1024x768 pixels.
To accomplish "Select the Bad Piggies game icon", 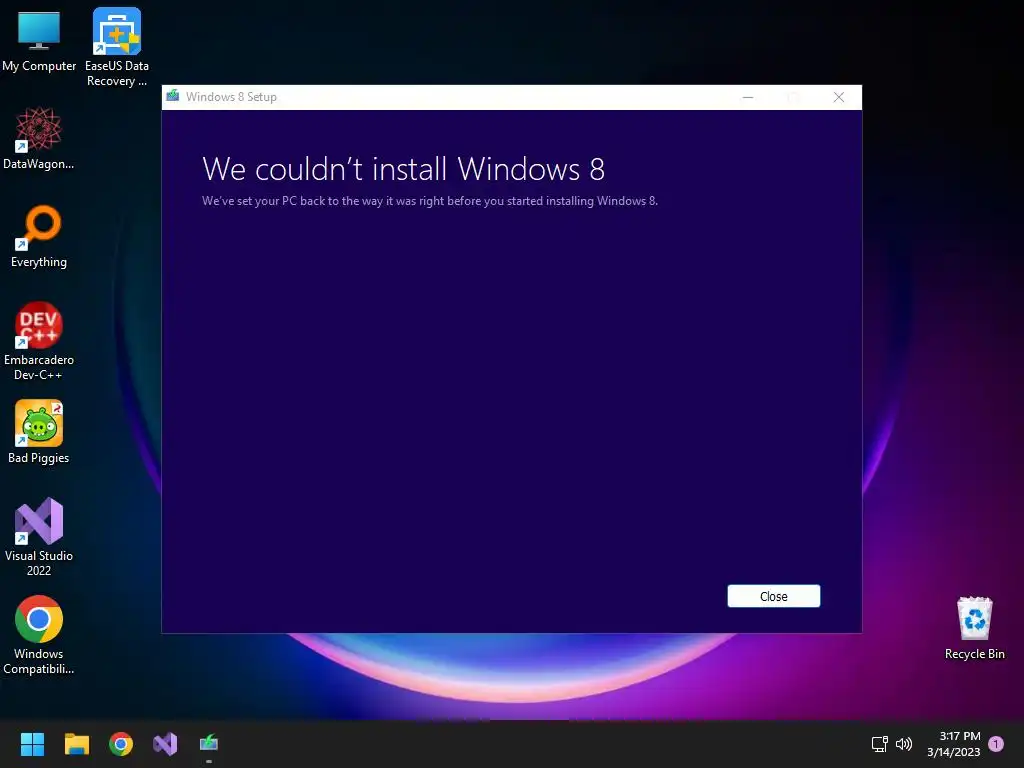I will coord(39,432).
